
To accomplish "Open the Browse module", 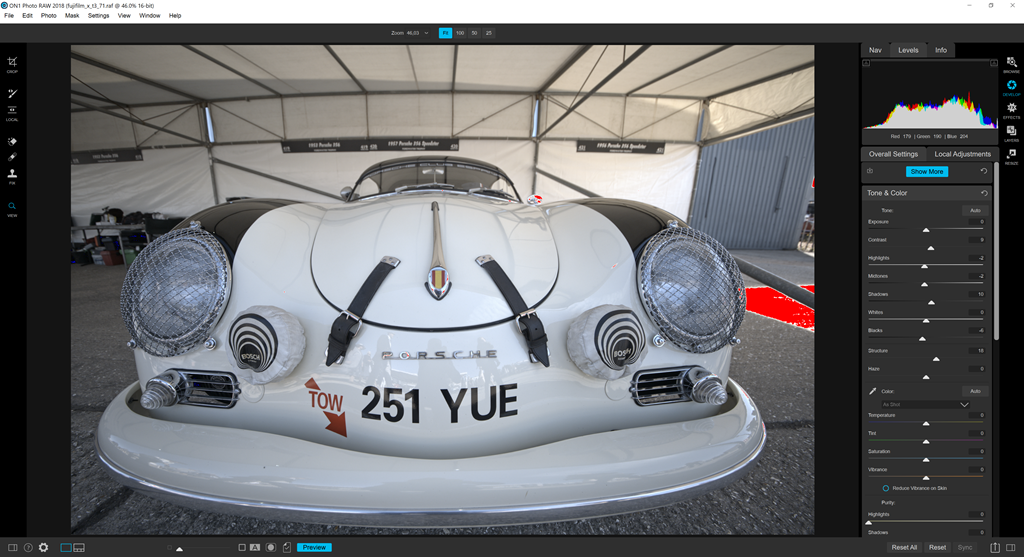I will (1011, 64).
